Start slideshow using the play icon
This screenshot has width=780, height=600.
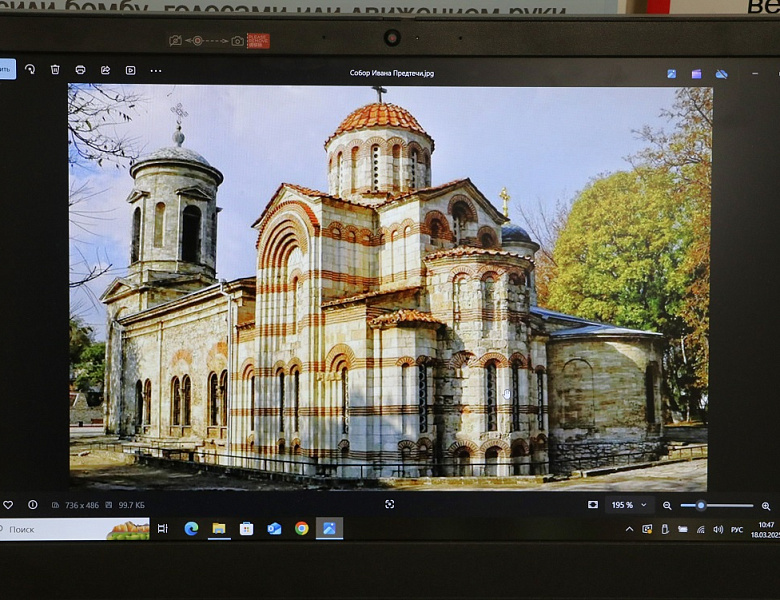130,71
